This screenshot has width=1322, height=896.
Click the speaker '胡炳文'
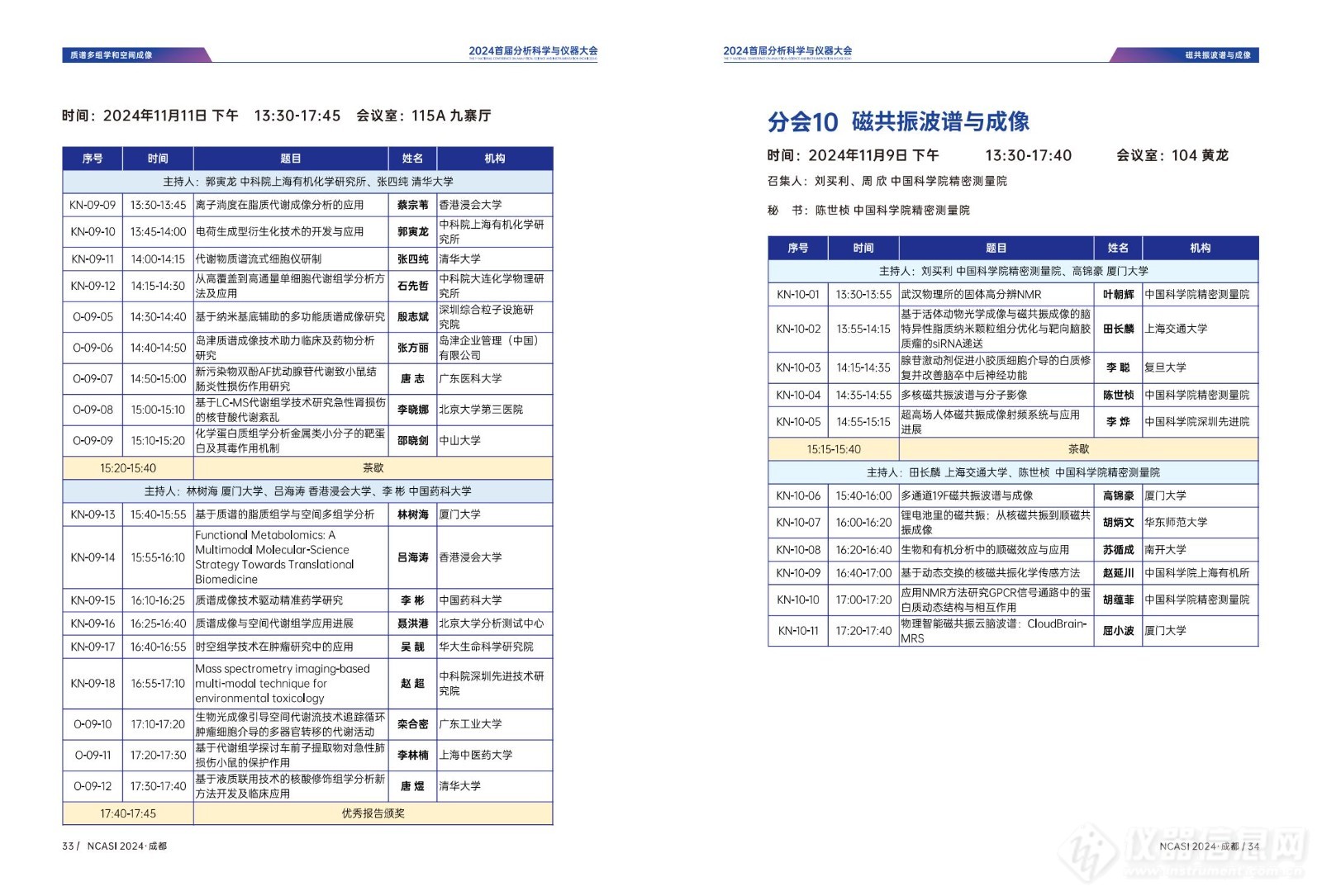point(1118,523)
